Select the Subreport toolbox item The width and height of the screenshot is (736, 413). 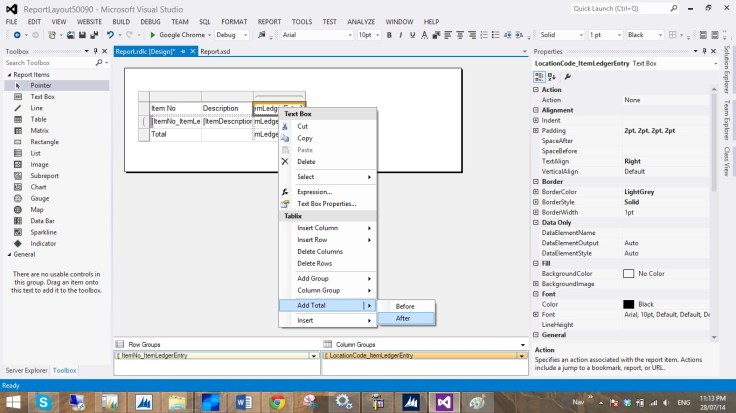point(43,175)
